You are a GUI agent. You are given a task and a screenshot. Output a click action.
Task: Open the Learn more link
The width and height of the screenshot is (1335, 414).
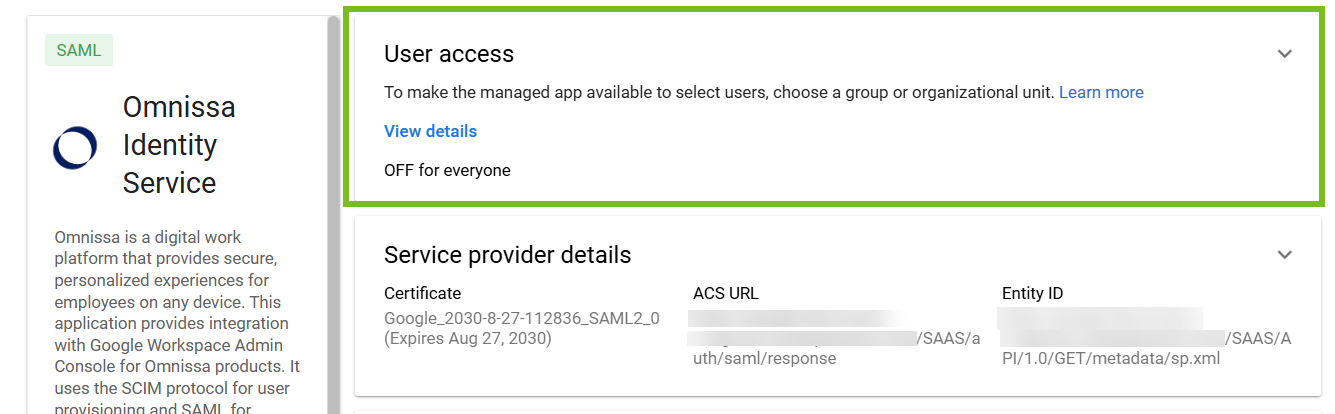1101,92
